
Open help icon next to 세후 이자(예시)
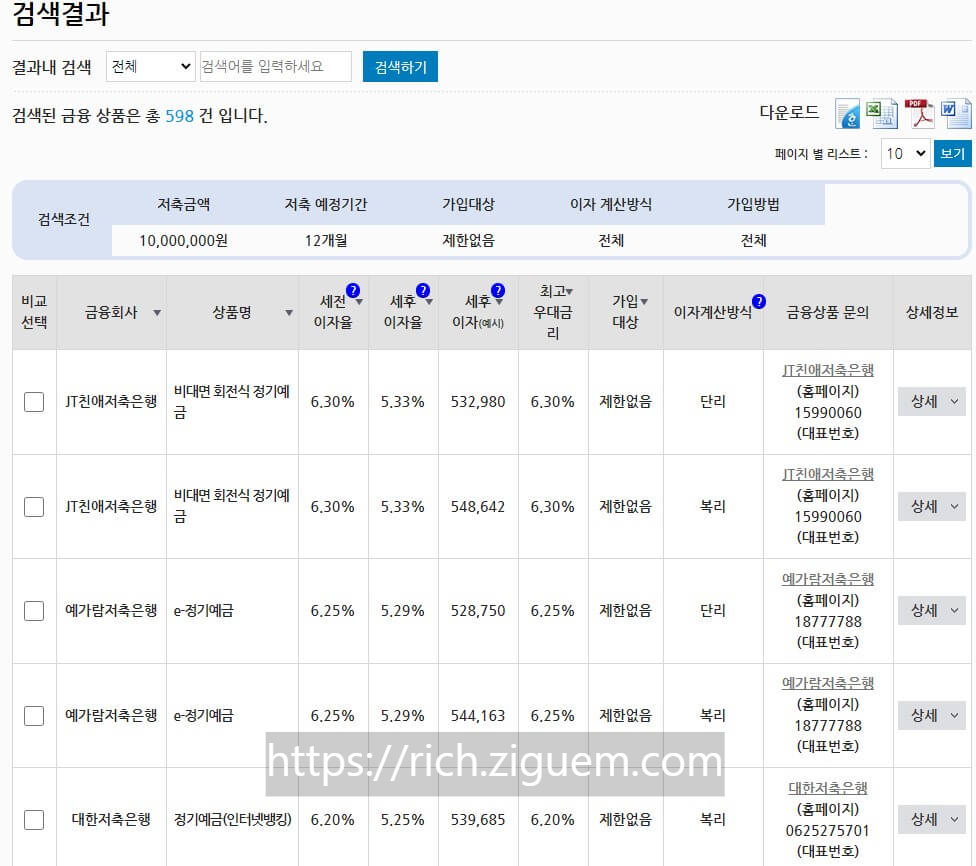click(x=497, y=290)
